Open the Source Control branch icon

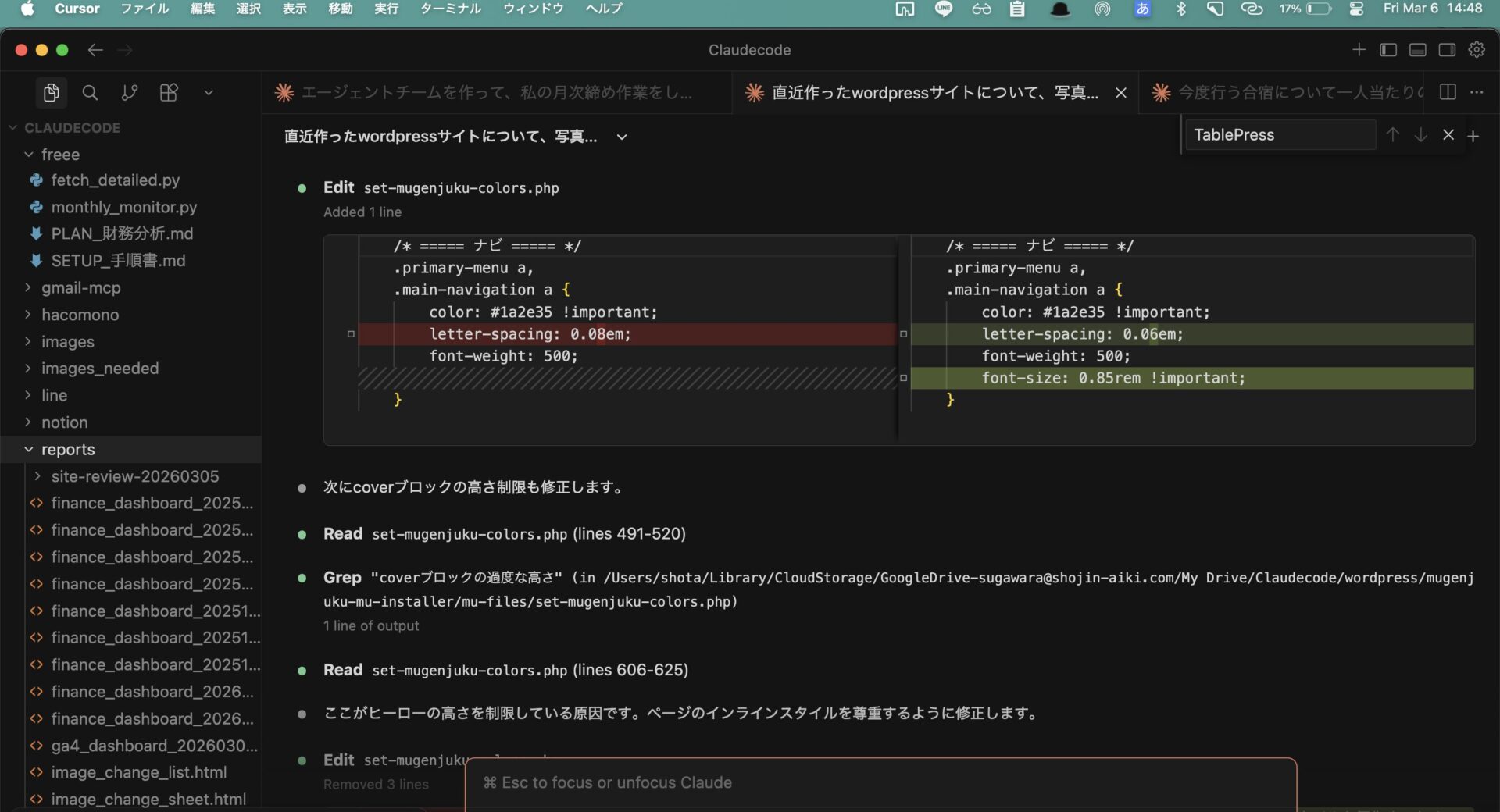[130, 93]
